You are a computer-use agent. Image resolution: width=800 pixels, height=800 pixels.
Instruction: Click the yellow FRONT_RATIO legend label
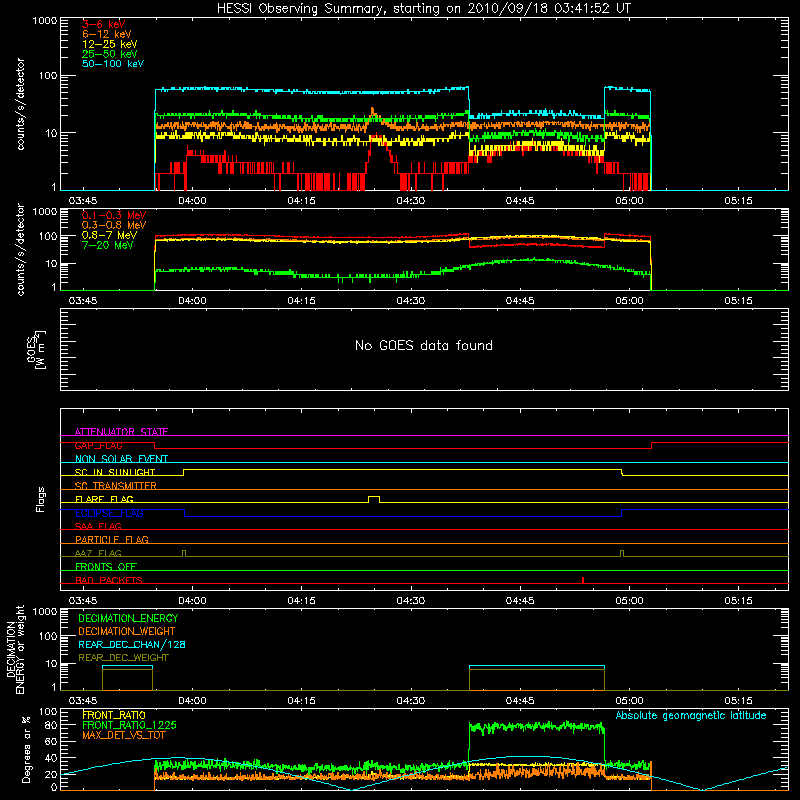point(114,715)
